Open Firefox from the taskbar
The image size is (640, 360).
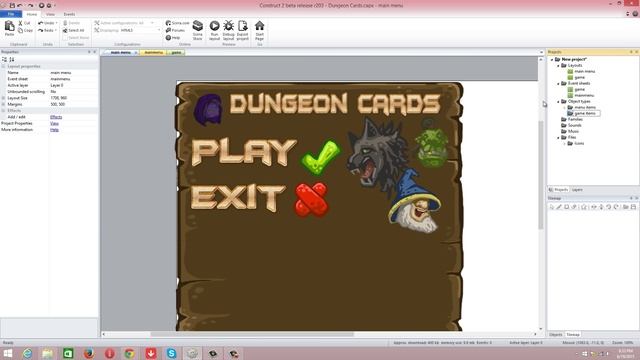point(89,353)
